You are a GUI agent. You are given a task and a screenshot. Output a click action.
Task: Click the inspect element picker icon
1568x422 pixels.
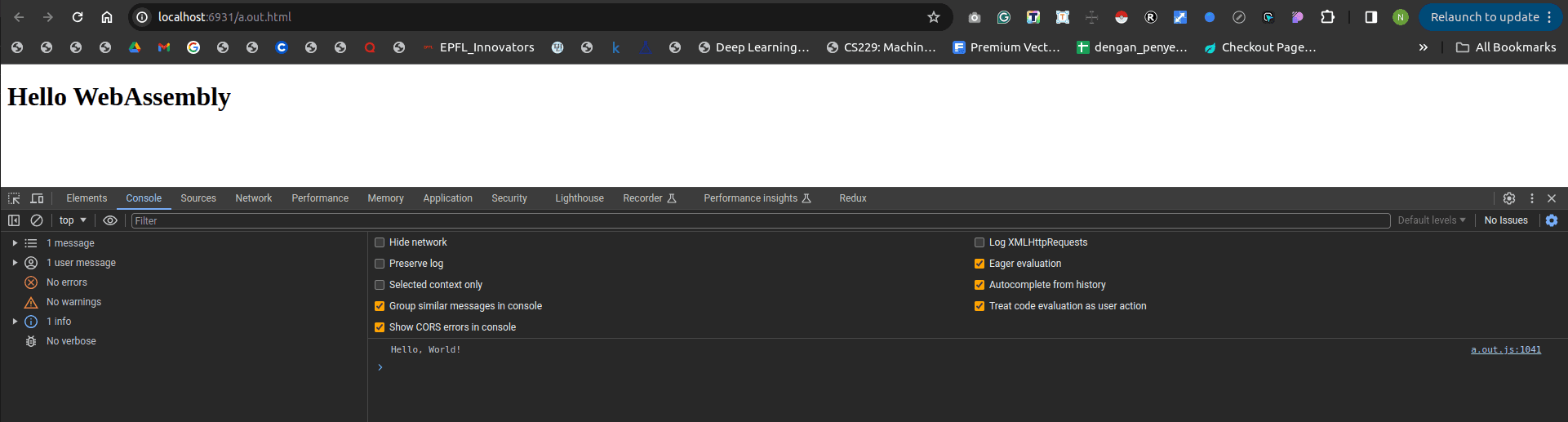tap(14, 198)
